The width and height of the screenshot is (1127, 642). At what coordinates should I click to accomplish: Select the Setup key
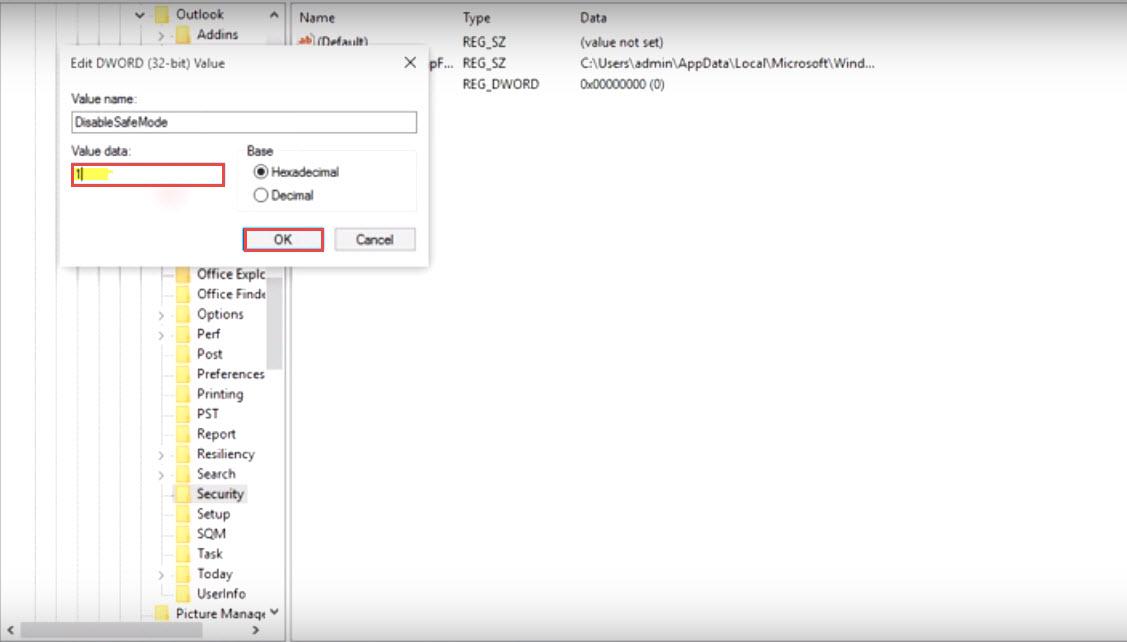click(x=213, y=514)
